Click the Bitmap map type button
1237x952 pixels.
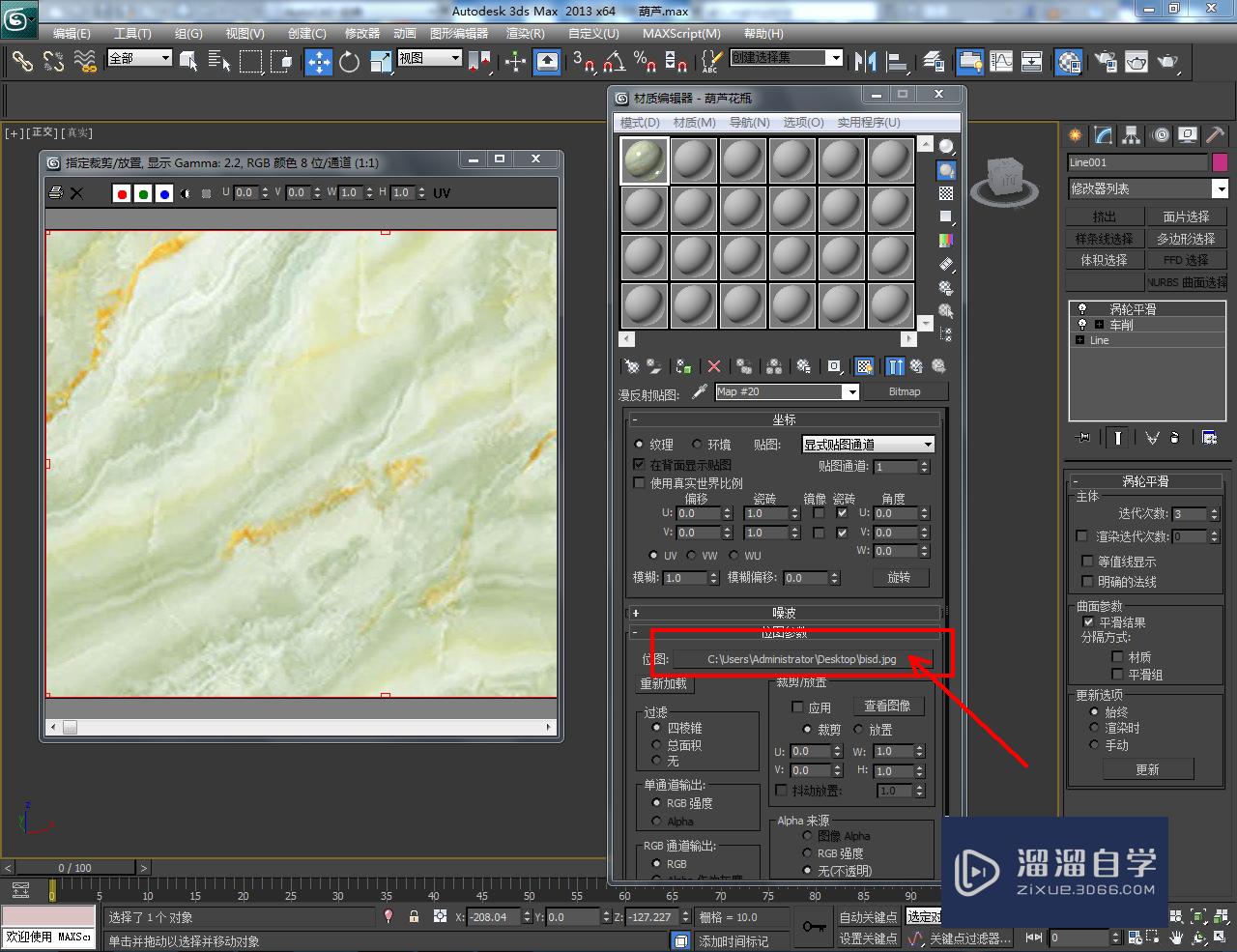coord(905,392)
